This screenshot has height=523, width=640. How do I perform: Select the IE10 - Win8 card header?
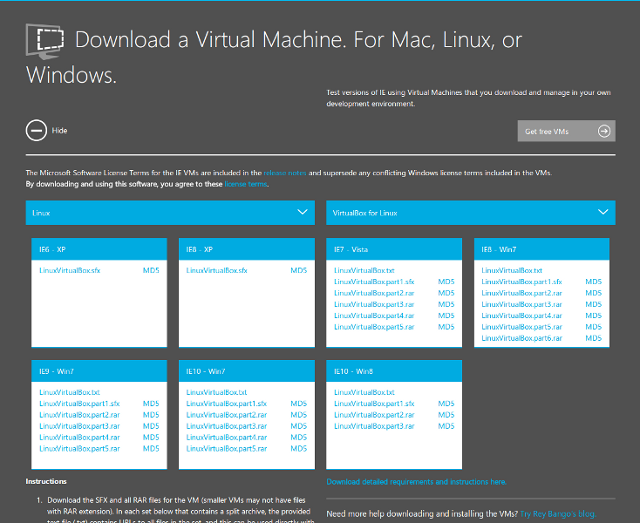coord(394,371)
